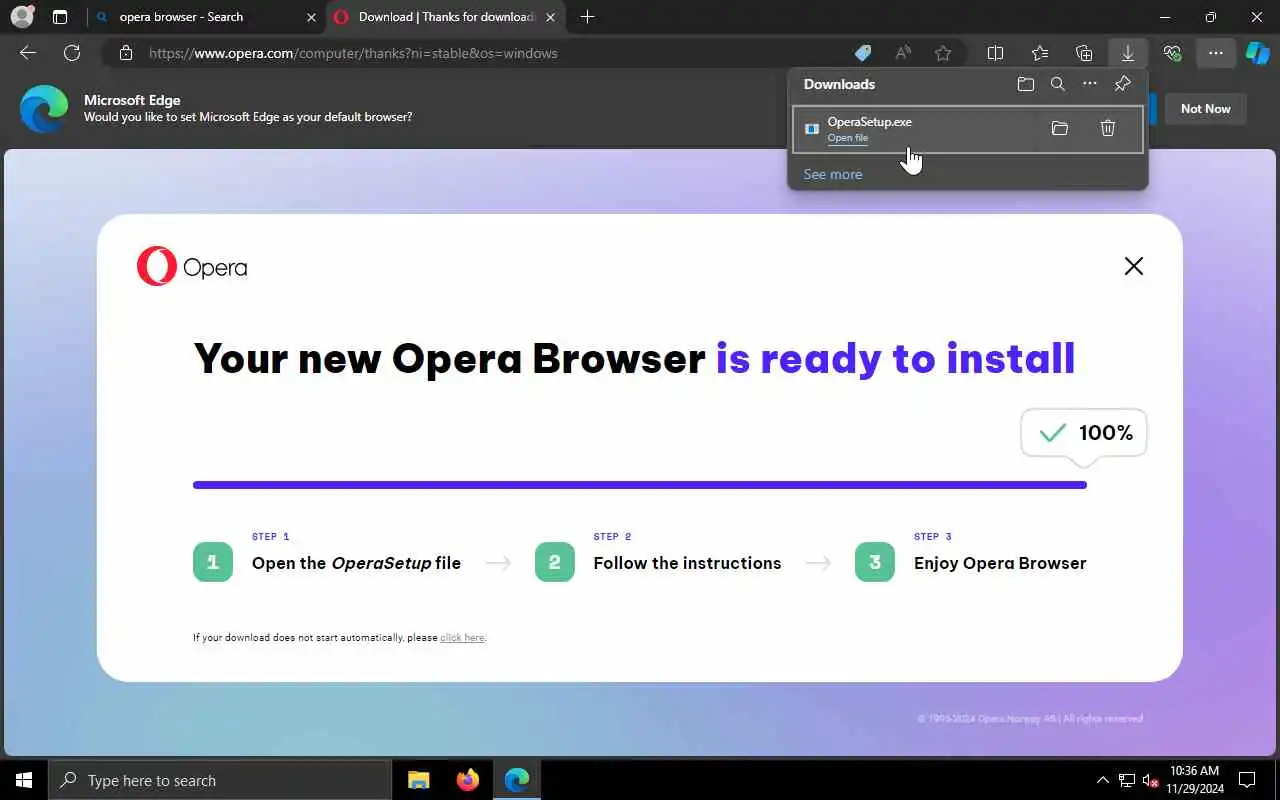Dismiss default browser prompt with Not Now
The image size is (1280, 800).
[1205, 109]
